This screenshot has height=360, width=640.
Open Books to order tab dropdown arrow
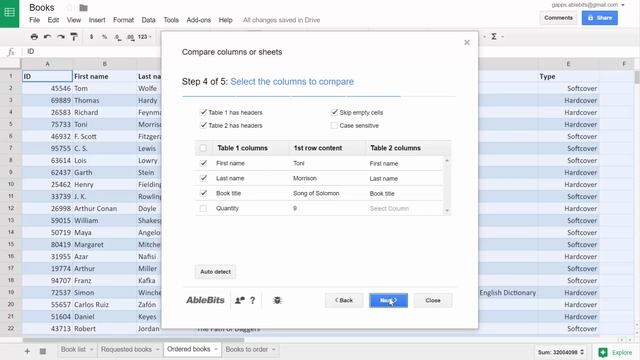click(x=274, y=350)
